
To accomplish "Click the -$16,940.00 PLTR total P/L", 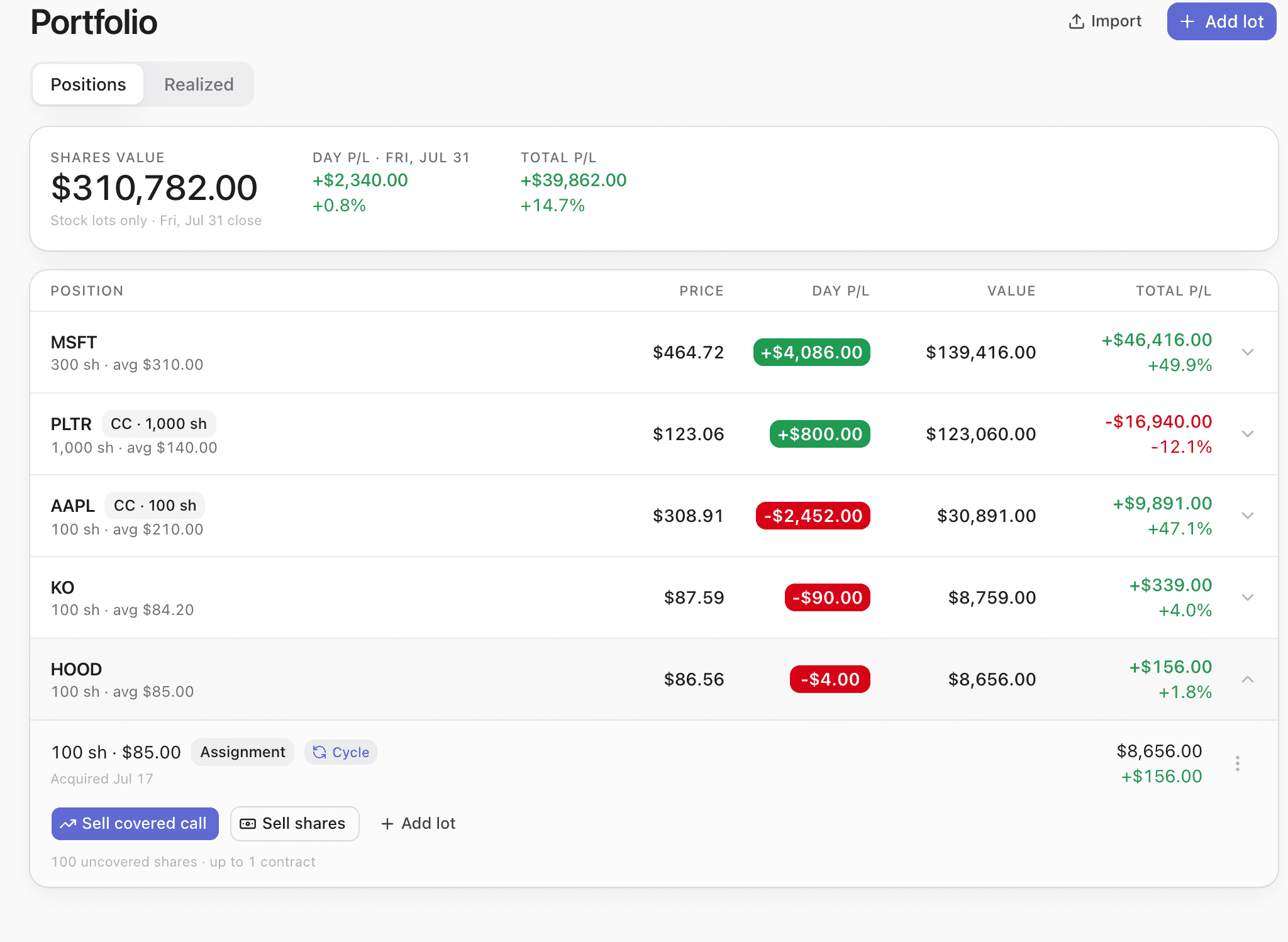I will point(1158,421).
